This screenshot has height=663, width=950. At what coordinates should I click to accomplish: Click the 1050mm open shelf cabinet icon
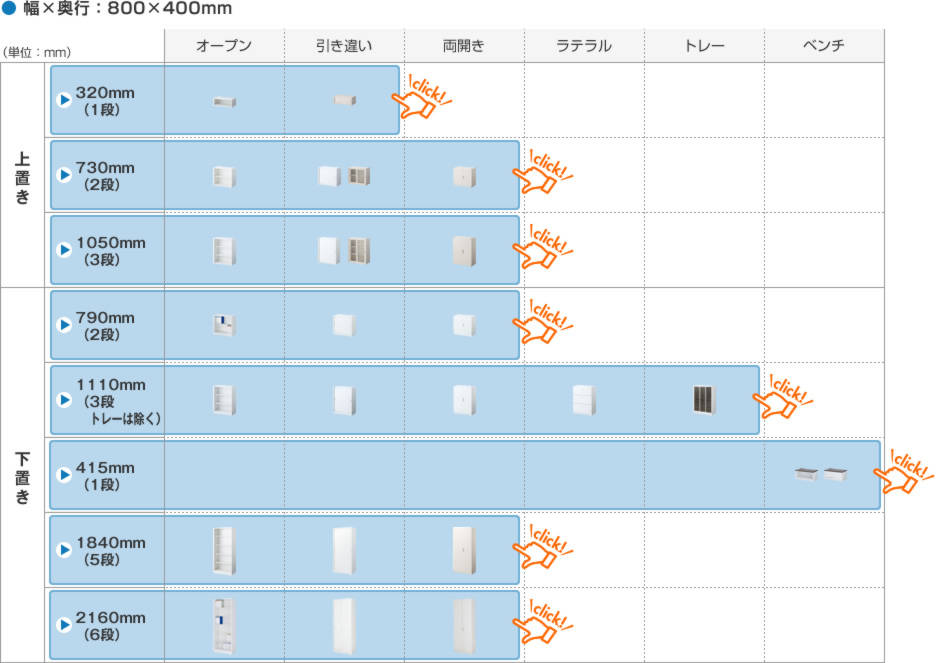224,250
